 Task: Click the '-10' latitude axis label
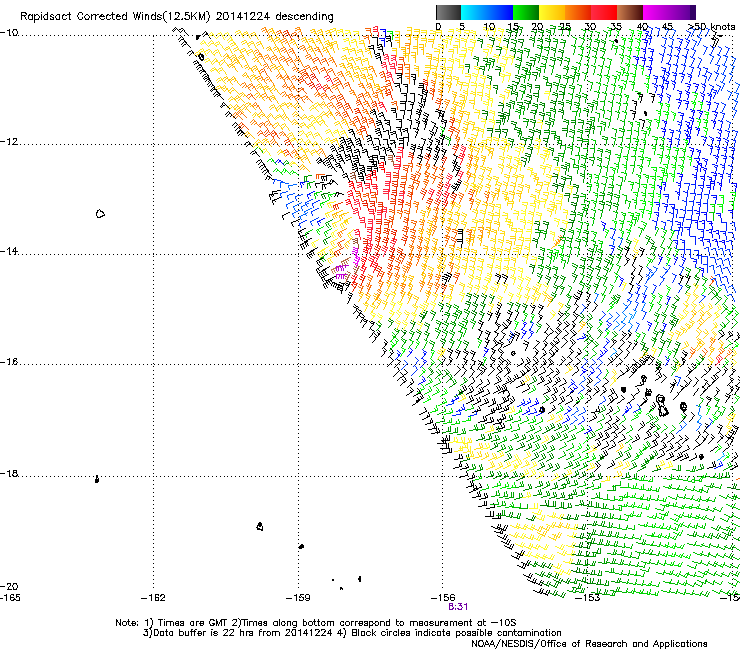(9, 33)
